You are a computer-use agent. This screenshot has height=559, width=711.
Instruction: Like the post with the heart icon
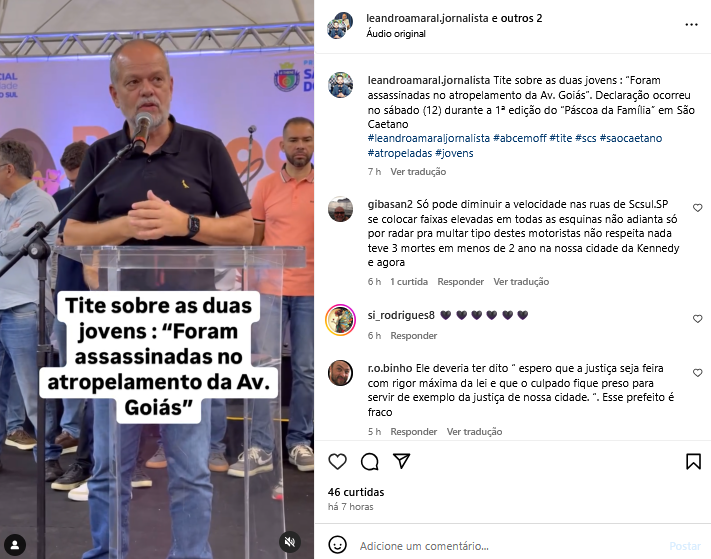337,462
